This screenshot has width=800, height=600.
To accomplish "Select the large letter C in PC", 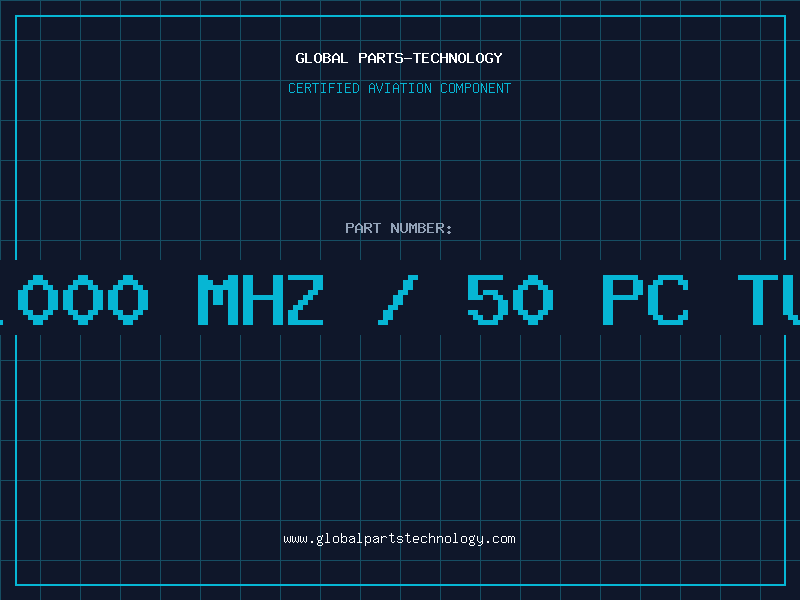I will pyautogui.click(x=667, y=299).
